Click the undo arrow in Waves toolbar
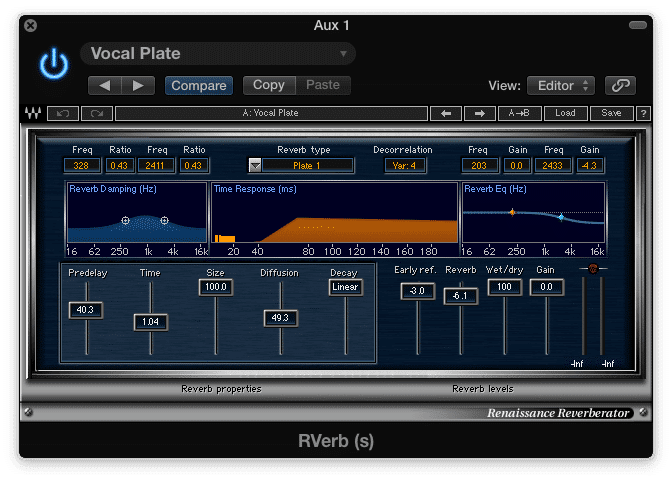672x481 pixels. coord(63,114)
